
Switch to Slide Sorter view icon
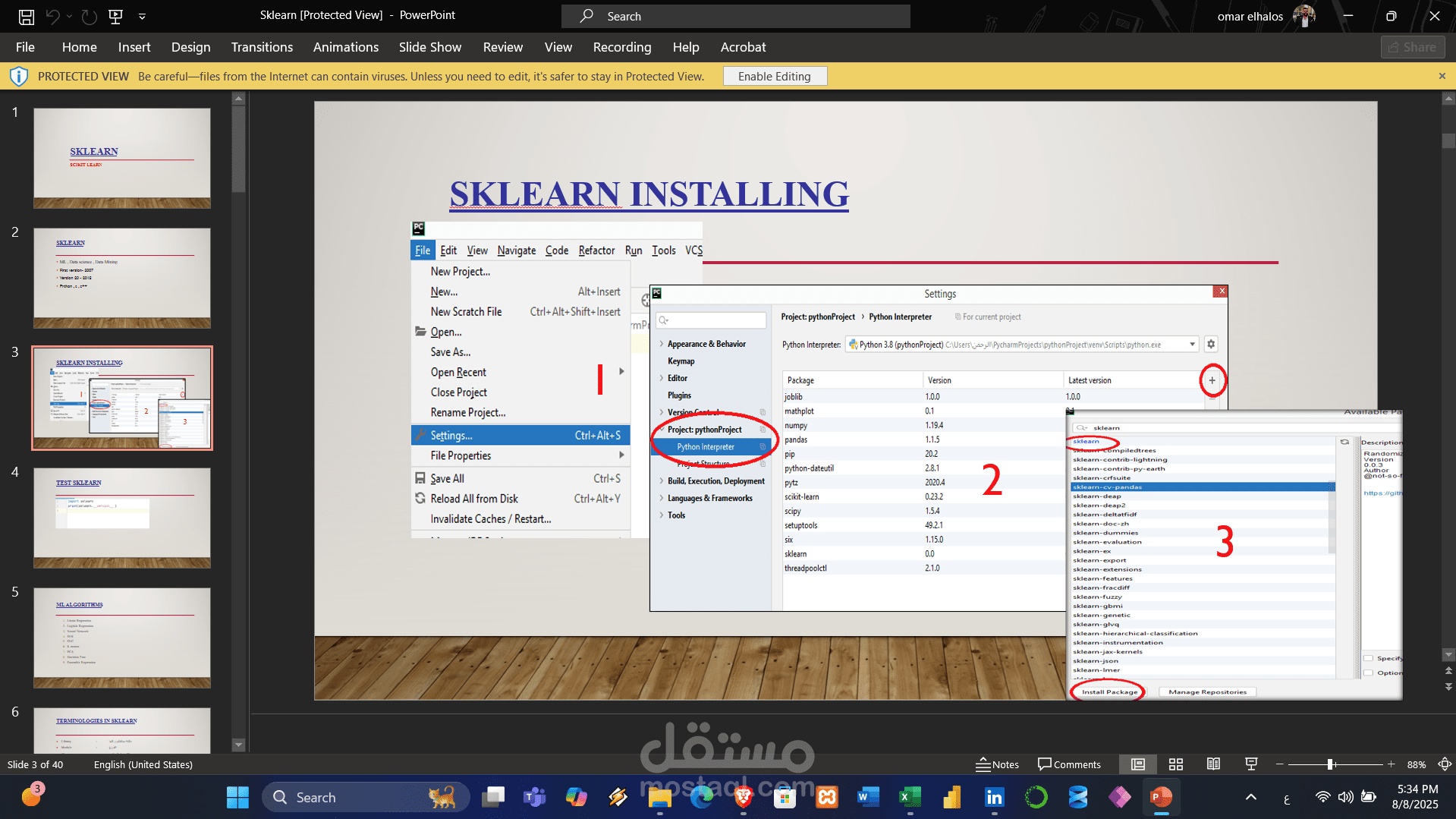pyautogui.click(x=1176, y=764)
